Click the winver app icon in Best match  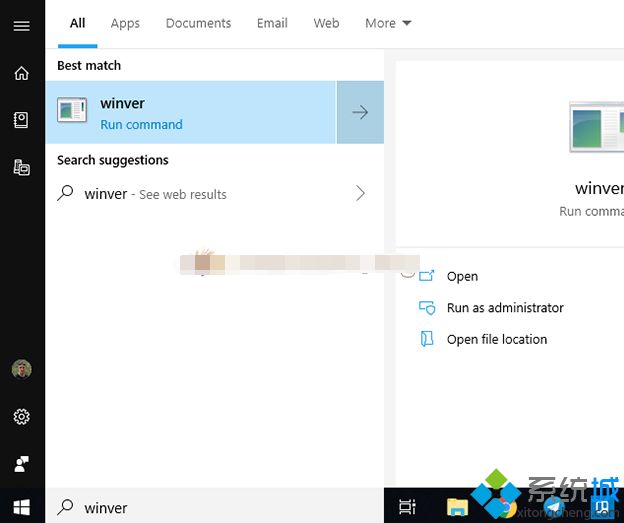tap(72, 109)
